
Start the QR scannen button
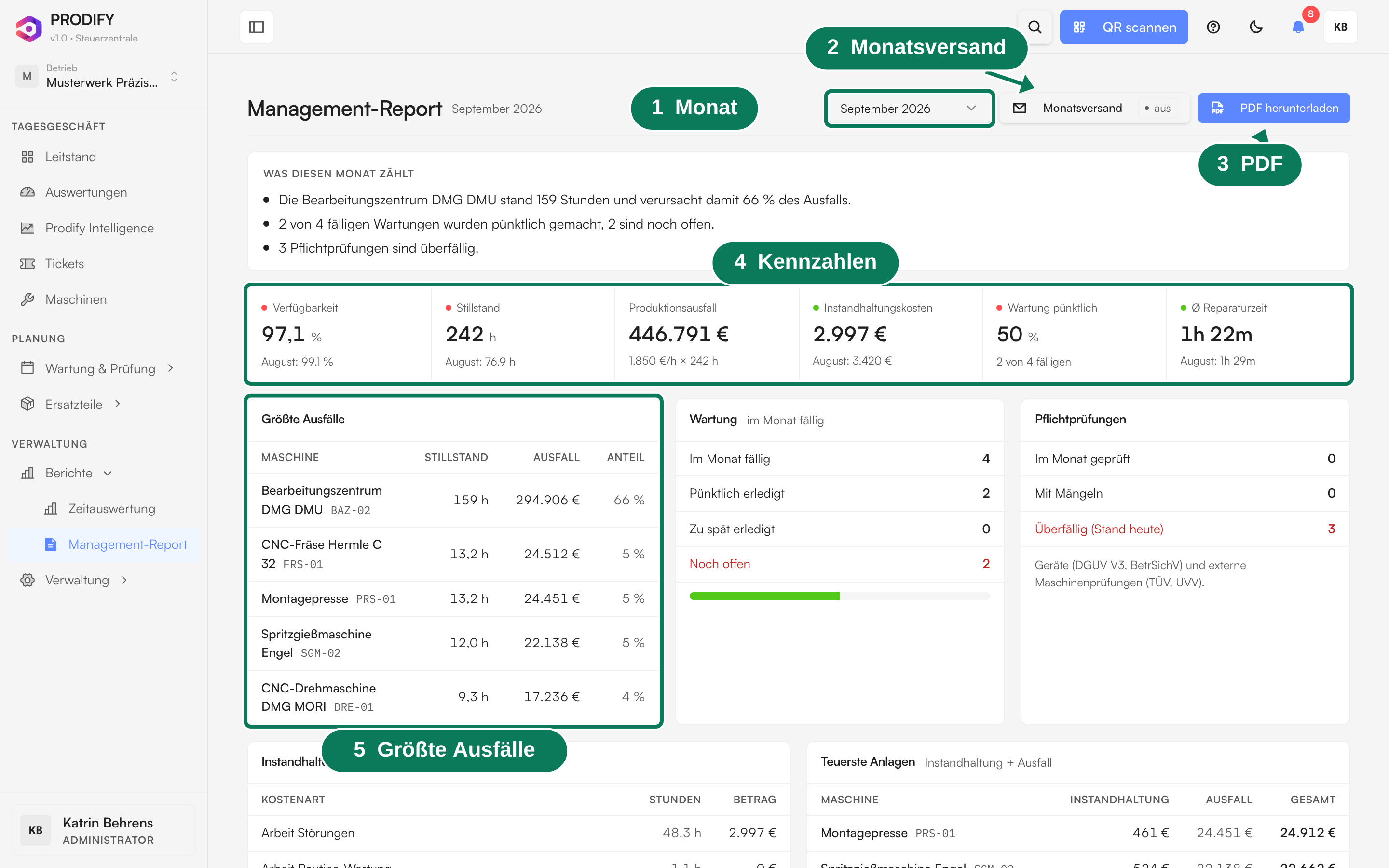(1123, 27)
